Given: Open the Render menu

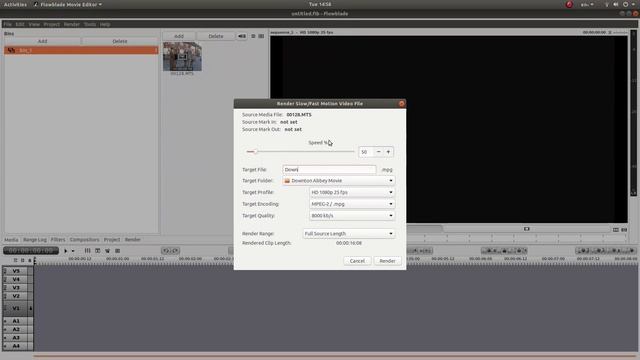Looking at the screenshot, I should [x=71, y=24].
